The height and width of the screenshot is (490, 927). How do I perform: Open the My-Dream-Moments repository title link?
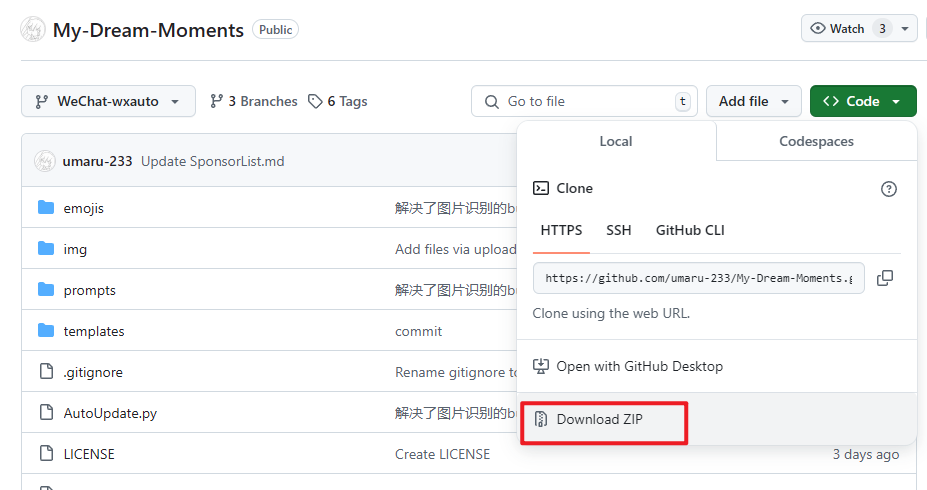click(x=148, y=30)
